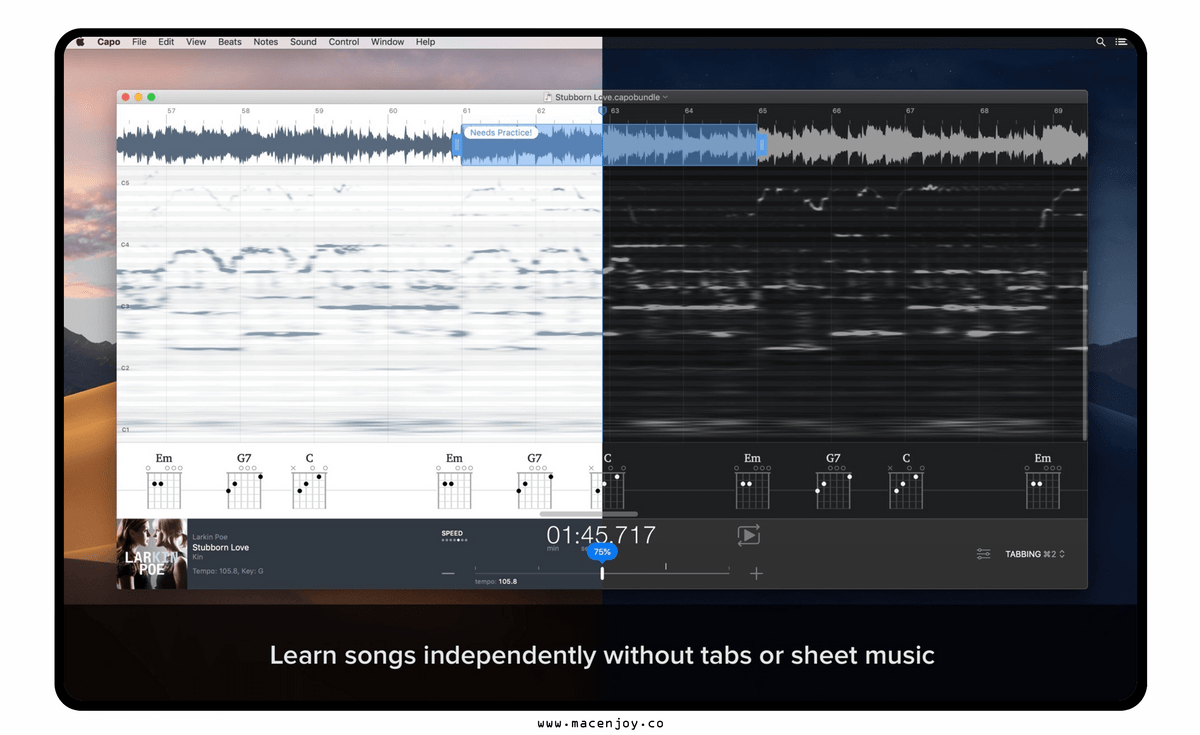This screenshot has height=735, width=1200.
Task: Click the 01:45.717 time display
Action: click(x=601, y=535)
